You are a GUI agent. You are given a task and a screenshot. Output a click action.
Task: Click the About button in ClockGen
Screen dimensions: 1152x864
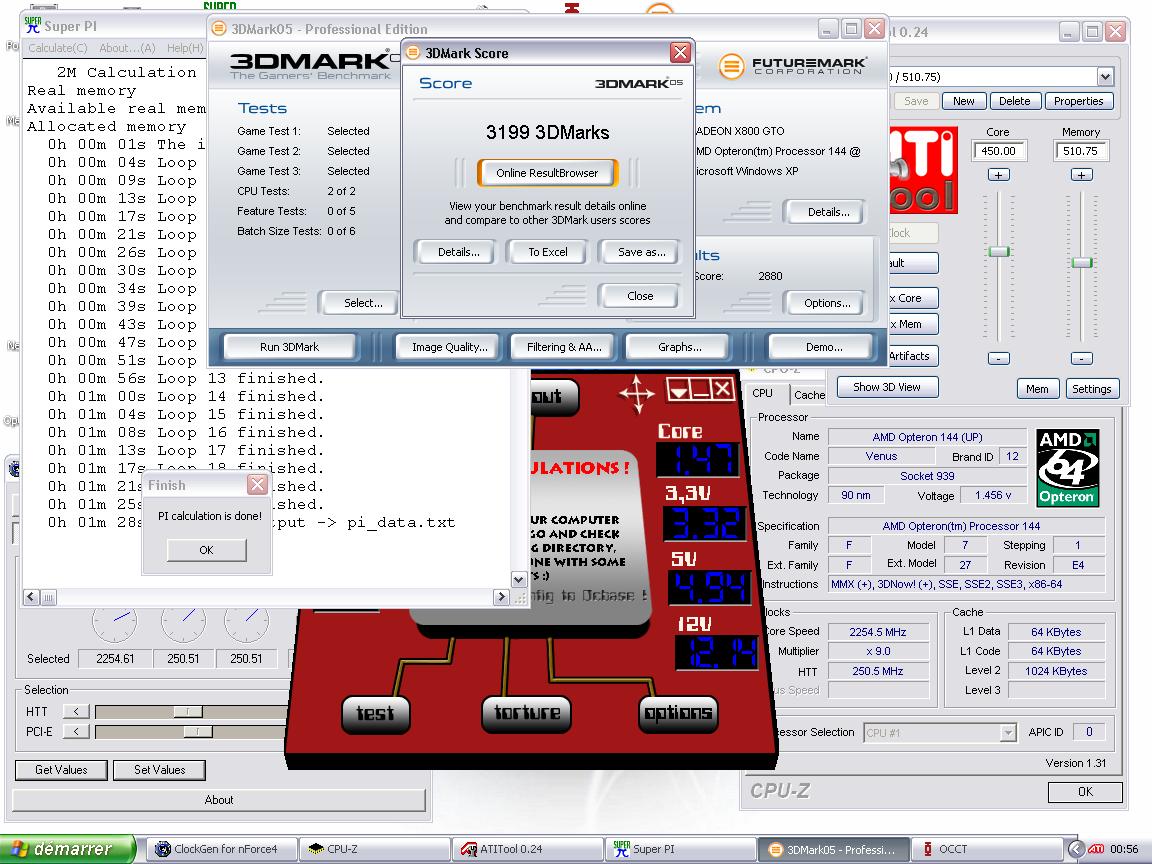point(219,800)
